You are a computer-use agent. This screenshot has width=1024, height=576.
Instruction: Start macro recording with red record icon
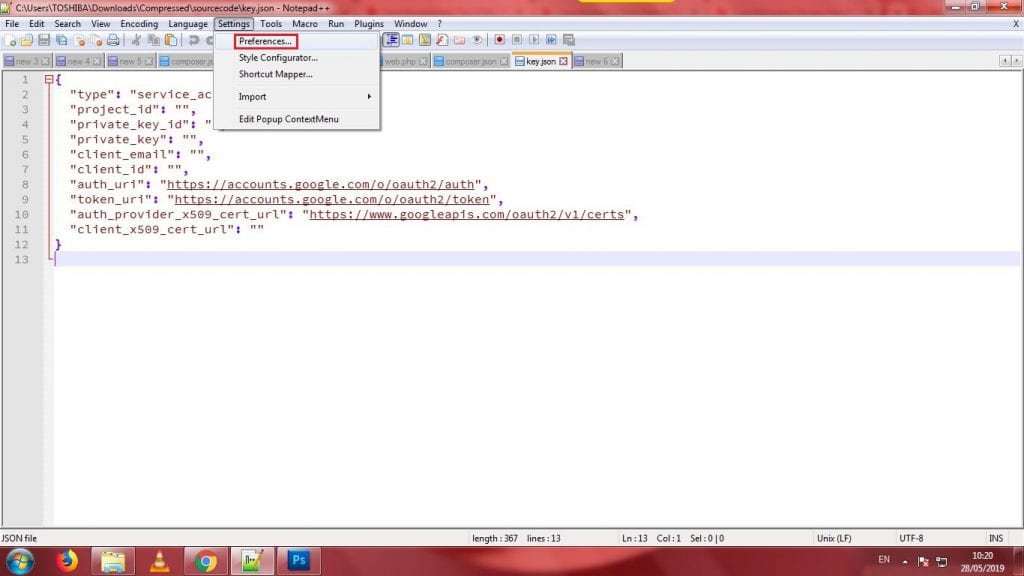click(x=499, y=40)
